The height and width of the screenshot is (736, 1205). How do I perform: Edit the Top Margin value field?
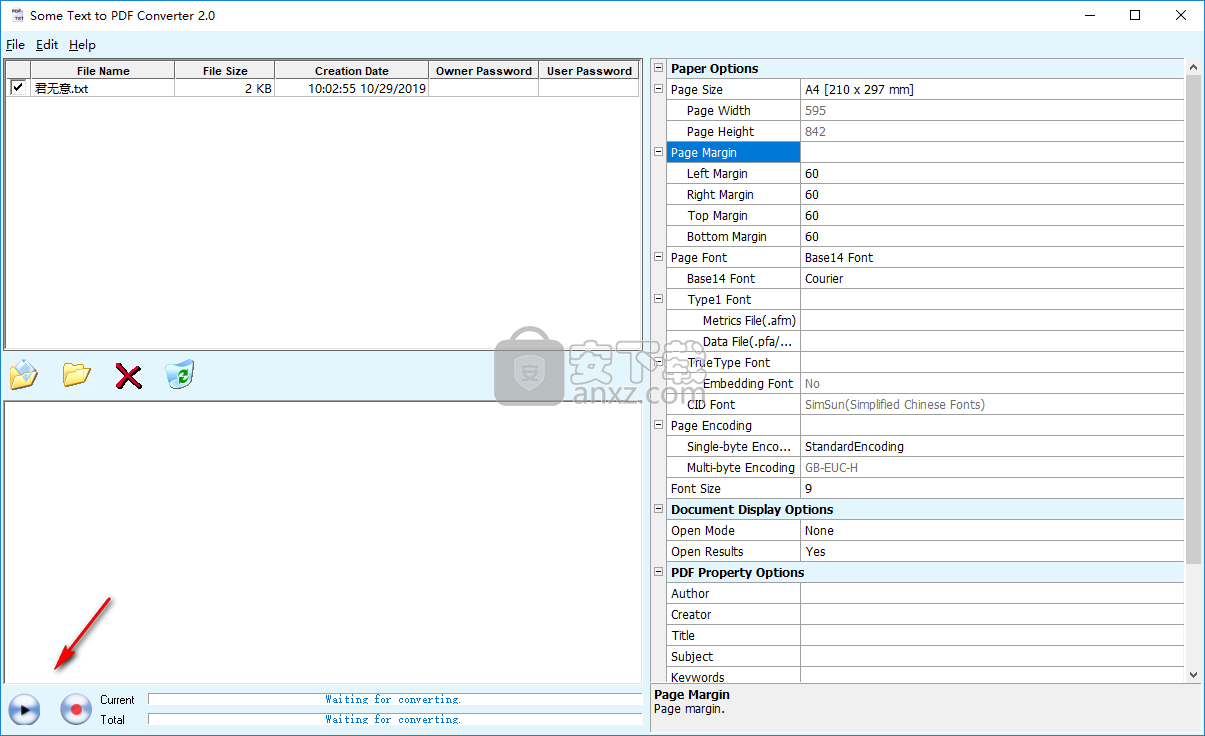point(992,215)
